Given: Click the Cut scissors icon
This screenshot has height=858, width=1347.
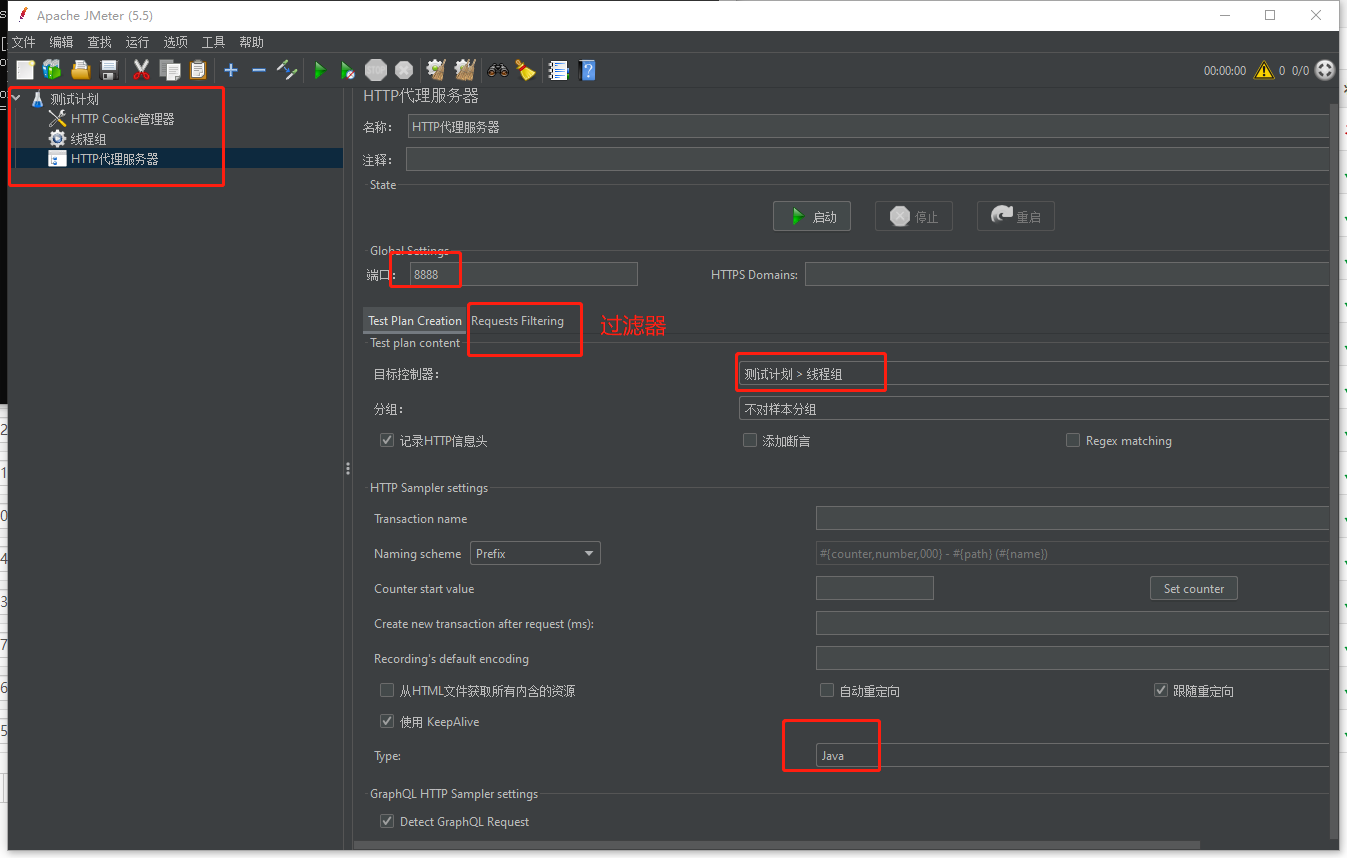Looking at the screenshot, I should [x=141, y=70].
